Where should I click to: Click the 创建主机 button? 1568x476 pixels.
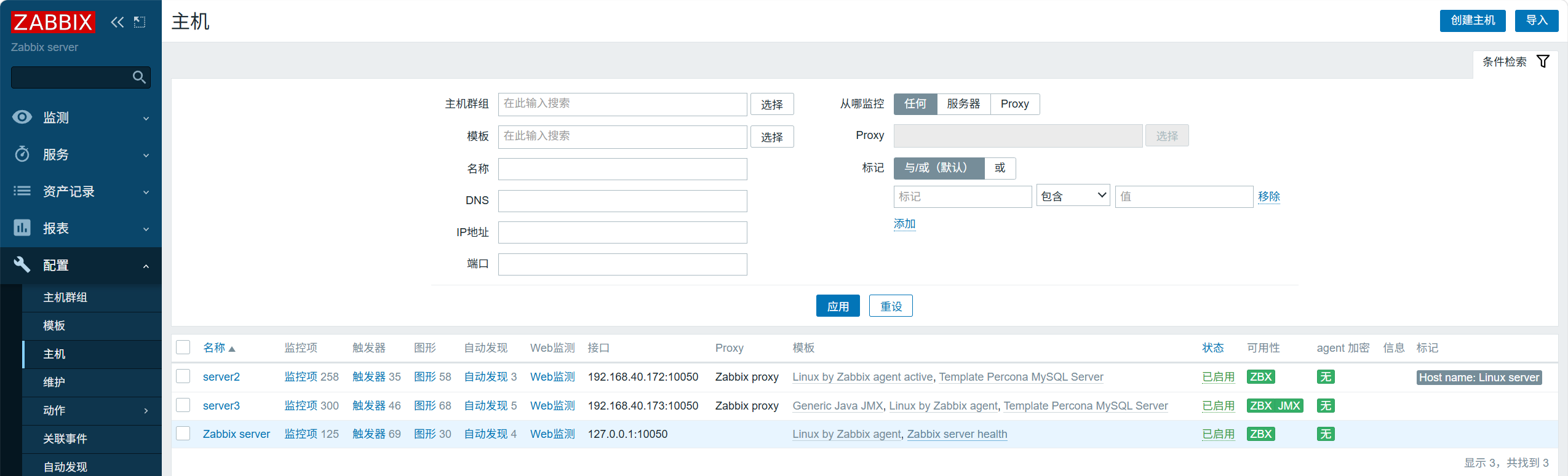tap(1473, 20)
